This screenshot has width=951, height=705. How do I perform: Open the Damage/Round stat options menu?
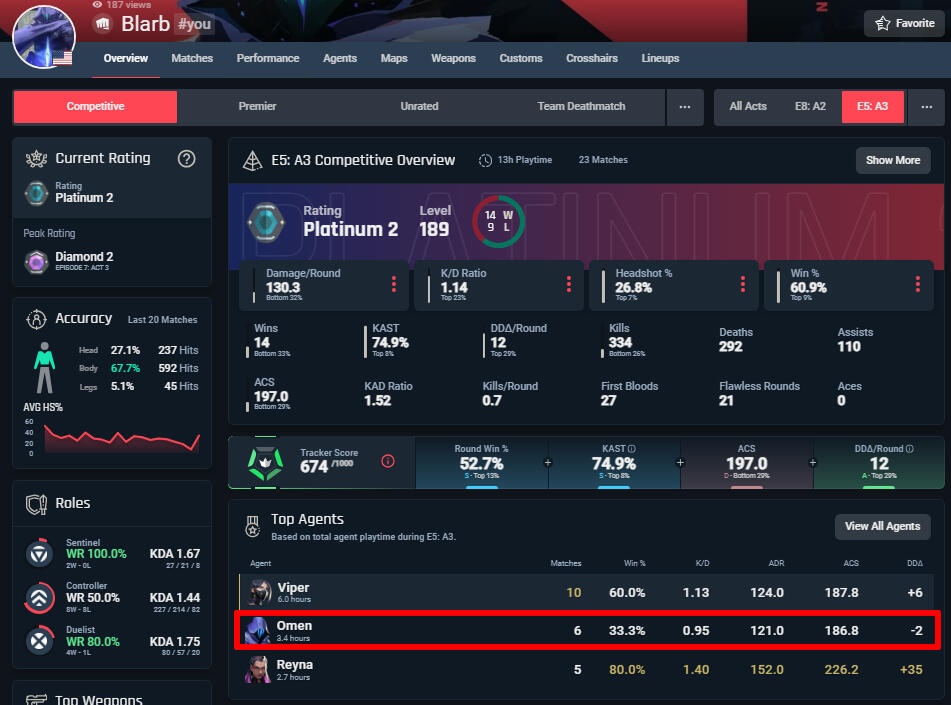pos(394,285)
